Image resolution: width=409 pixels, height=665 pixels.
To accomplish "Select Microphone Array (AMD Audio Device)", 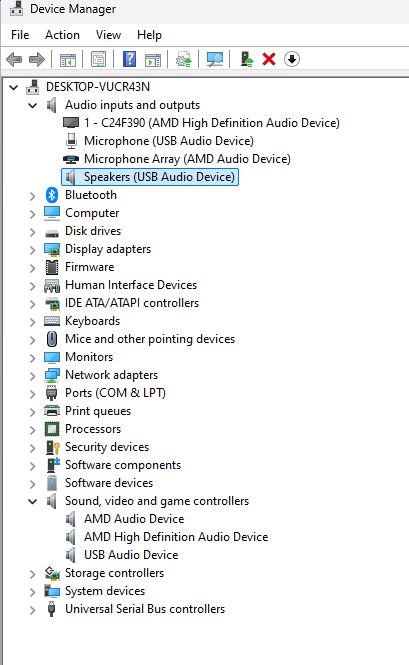I will [187, 159].
